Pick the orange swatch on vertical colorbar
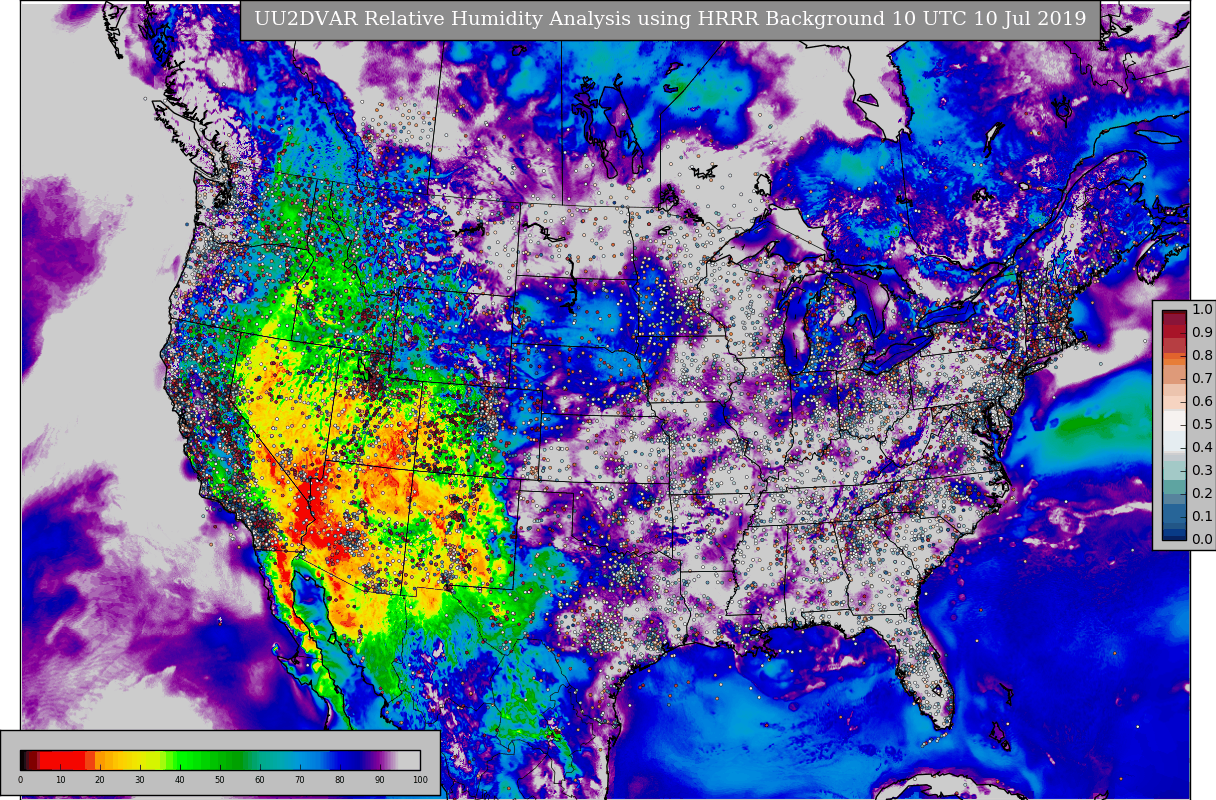 (1174, 357)
